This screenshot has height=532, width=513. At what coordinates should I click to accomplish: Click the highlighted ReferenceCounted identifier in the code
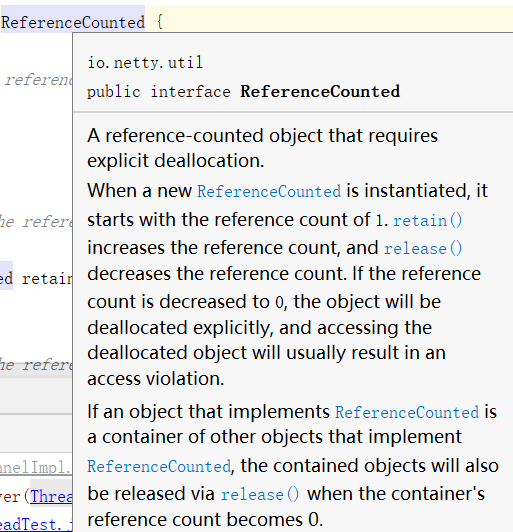tap(73, 23)
